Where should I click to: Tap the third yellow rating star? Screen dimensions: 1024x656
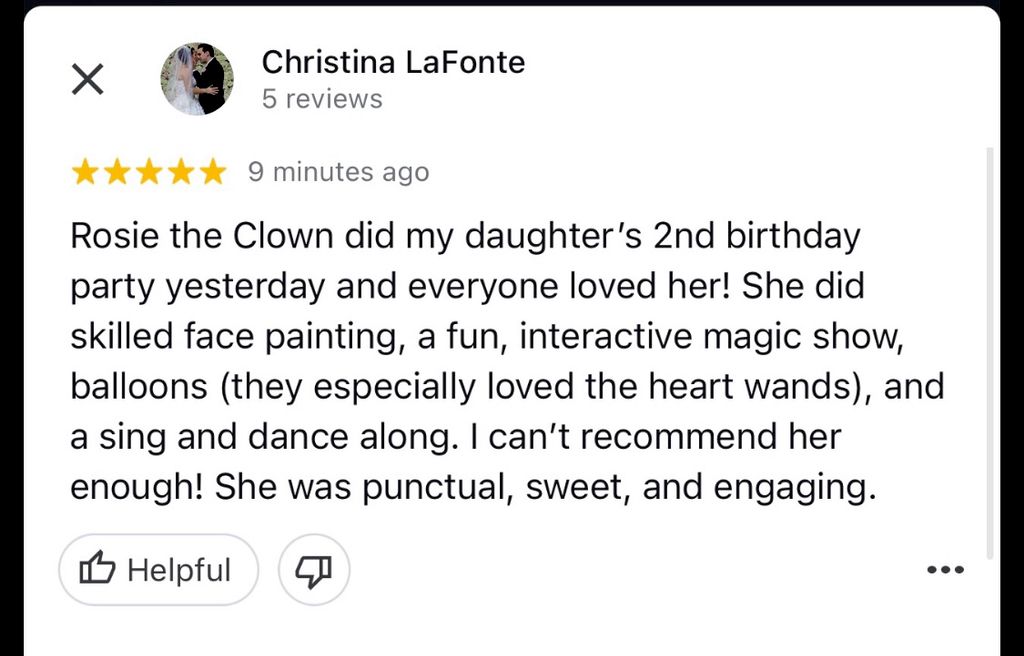149,172
